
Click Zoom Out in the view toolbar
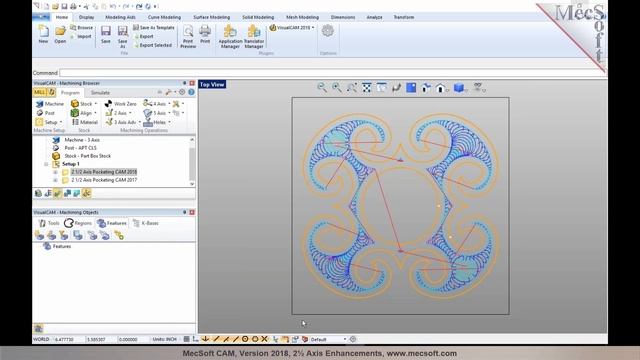pyautogui.click(x=322, y=87)
